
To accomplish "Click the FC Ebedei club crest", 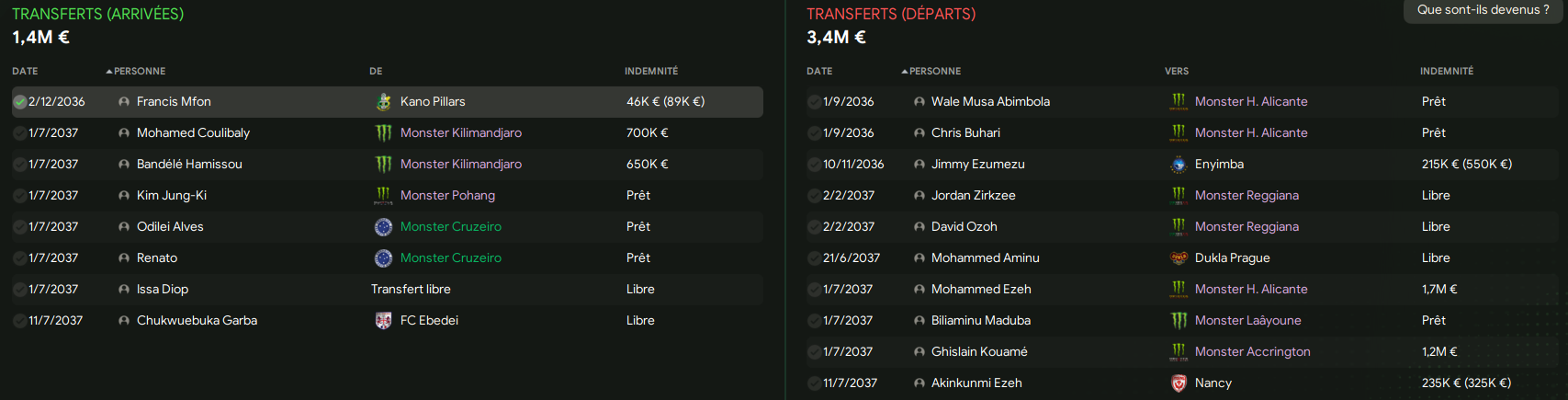I will (384, 321).
